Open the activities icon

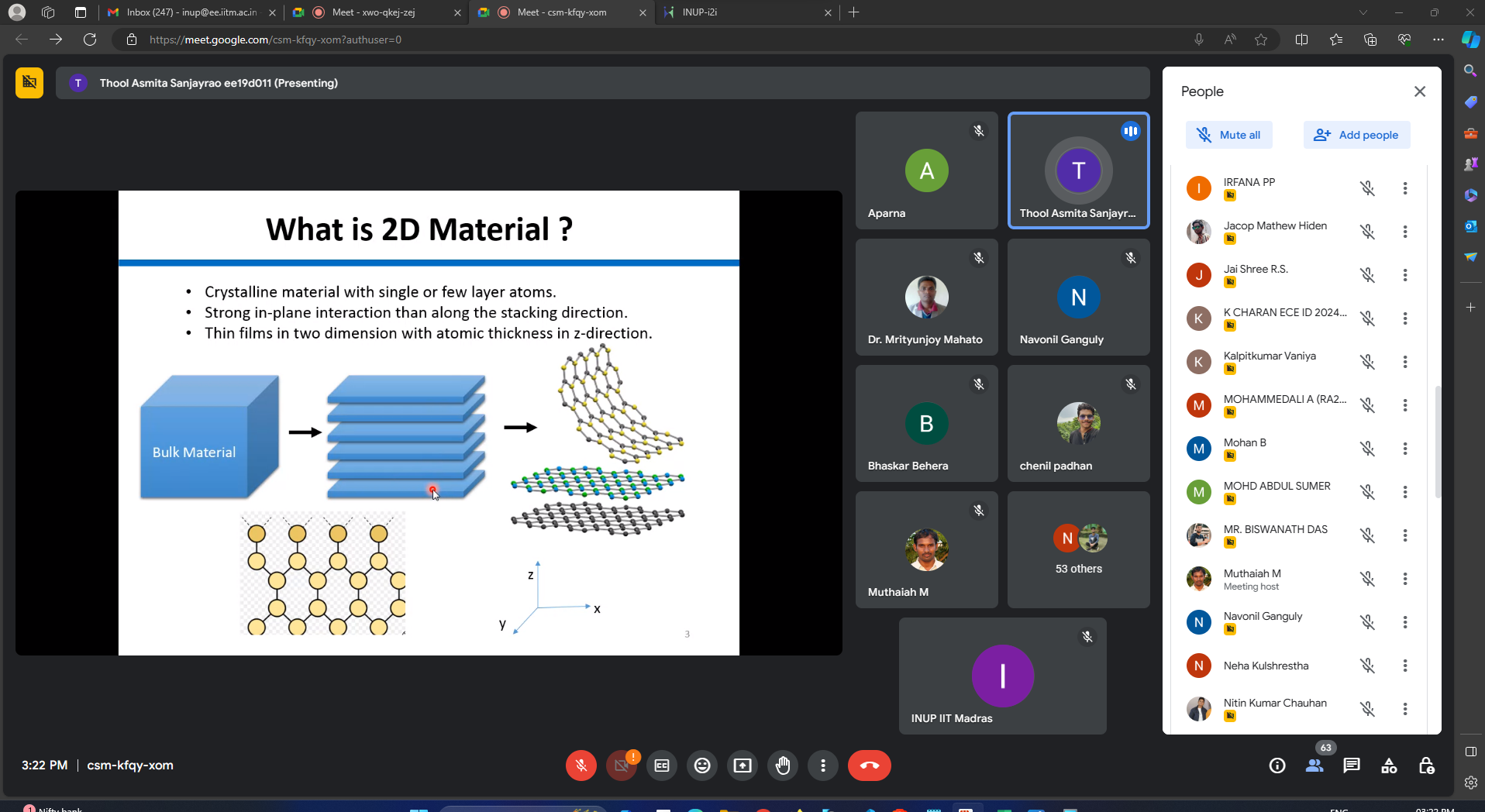pos(1389,766)
